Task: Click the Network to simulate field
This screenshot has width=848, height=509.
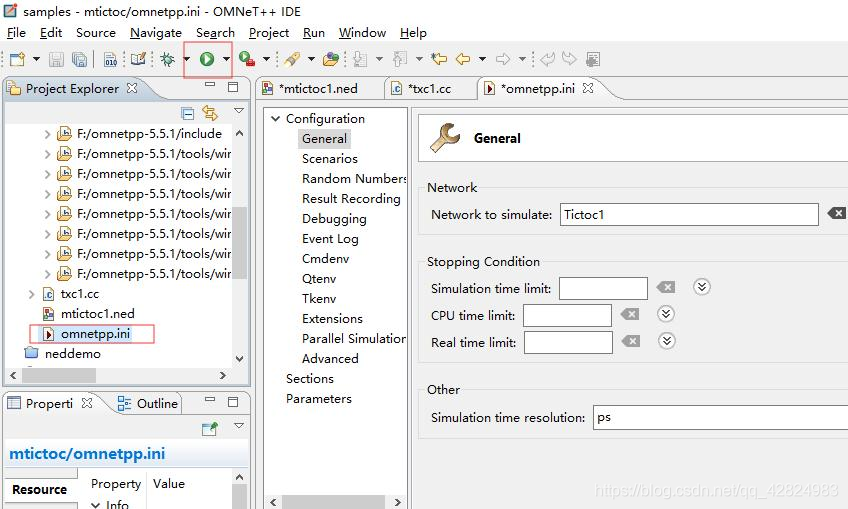Action: [x=689, y=215]
